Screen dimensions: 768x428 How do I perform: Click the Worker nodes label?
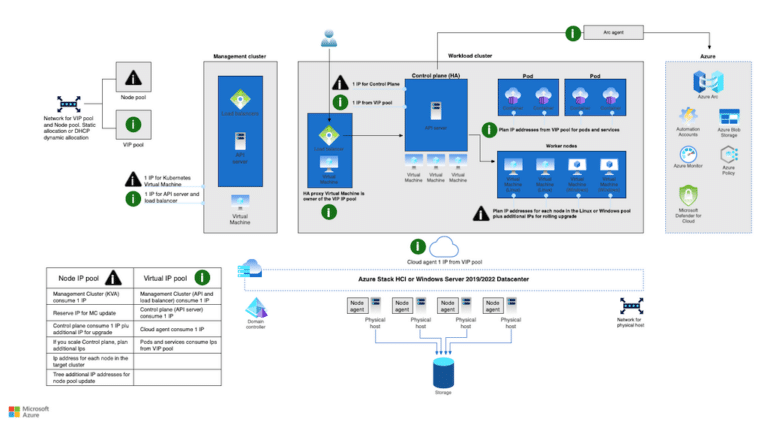tap(561, 146)
